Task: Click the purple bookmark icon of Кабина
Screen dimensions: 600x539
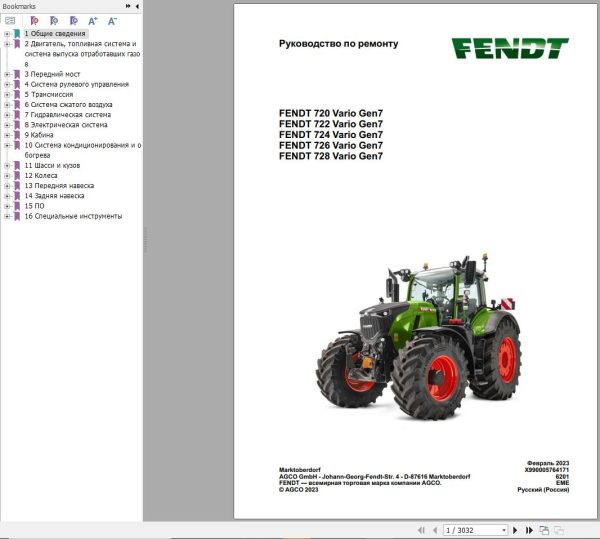Action: click(x=17, y=135)
